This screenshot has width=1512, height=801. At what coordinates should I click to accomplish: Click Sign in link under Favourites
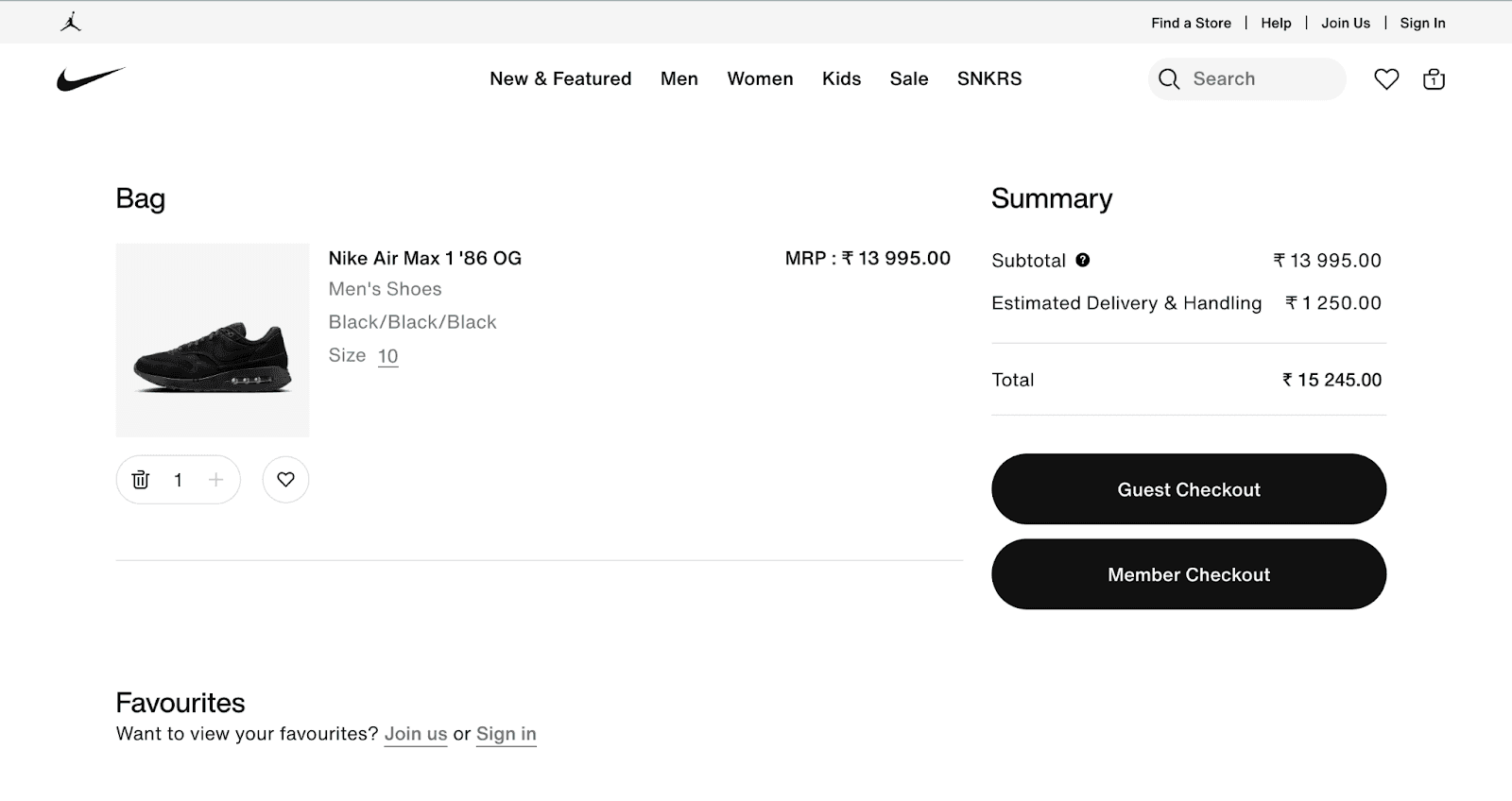[x=507, y=734]
